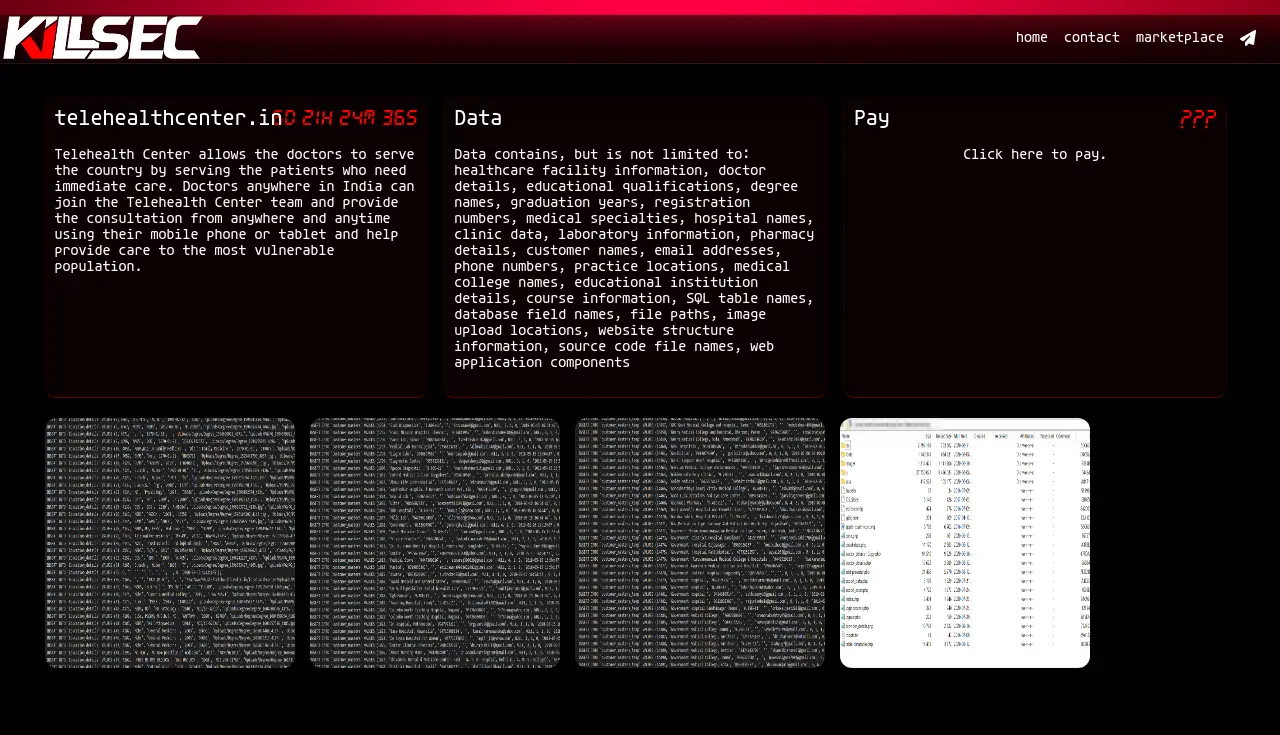The width and height of the screenshot is (1280, 735).
Task: Open the contact menu item
Action: click(x=1091, y=38)
